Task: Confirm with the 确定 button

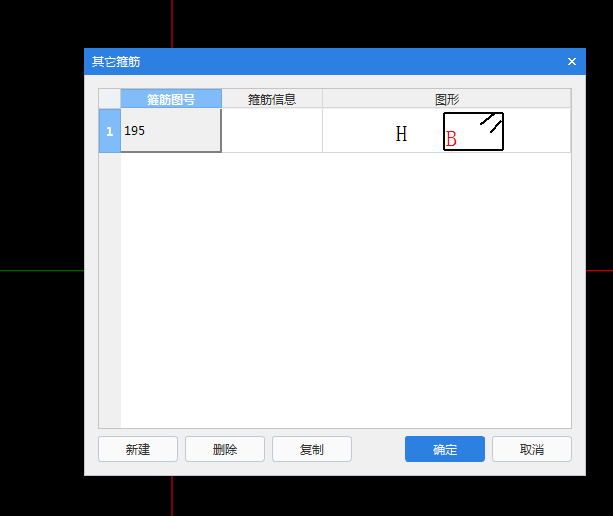Action: (445, 449)
